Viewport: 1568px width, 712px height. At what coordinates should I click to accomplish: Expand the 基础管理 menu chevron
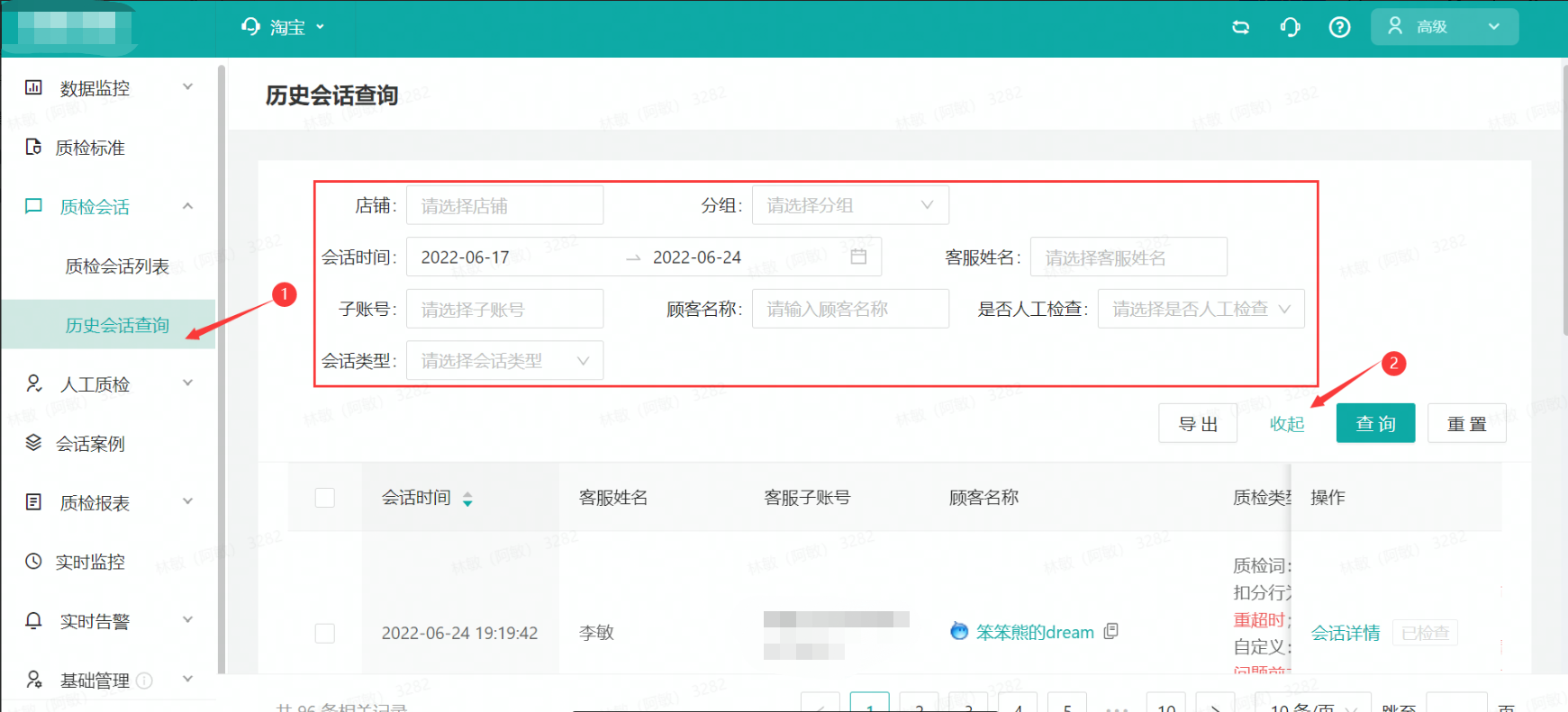coord(187,680)
